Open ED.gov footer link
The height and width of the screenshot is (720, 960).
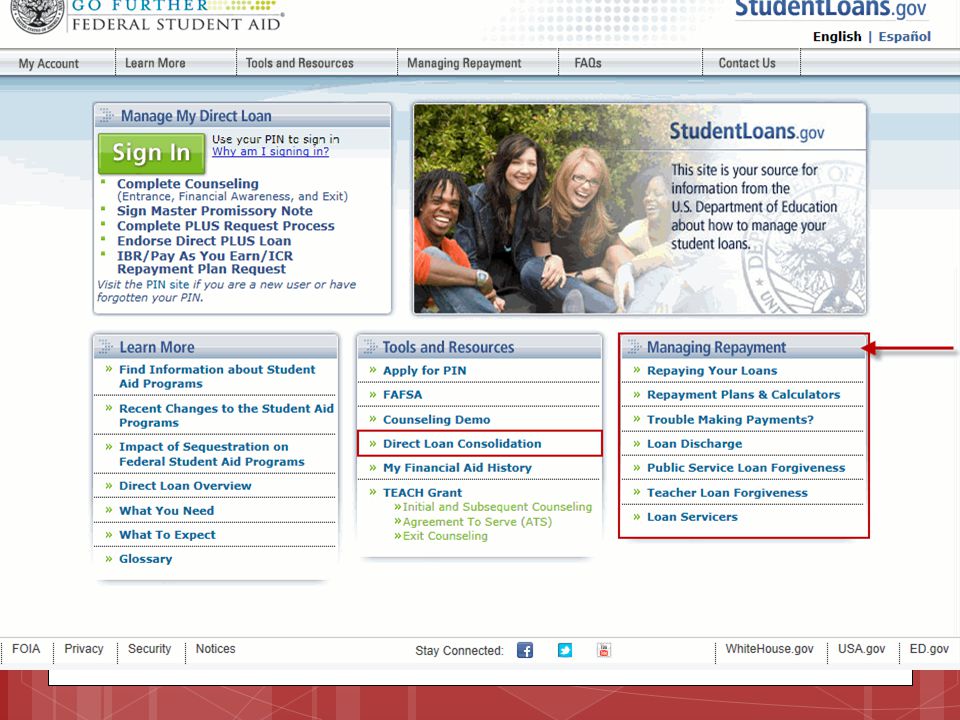[x=929, y=649]
